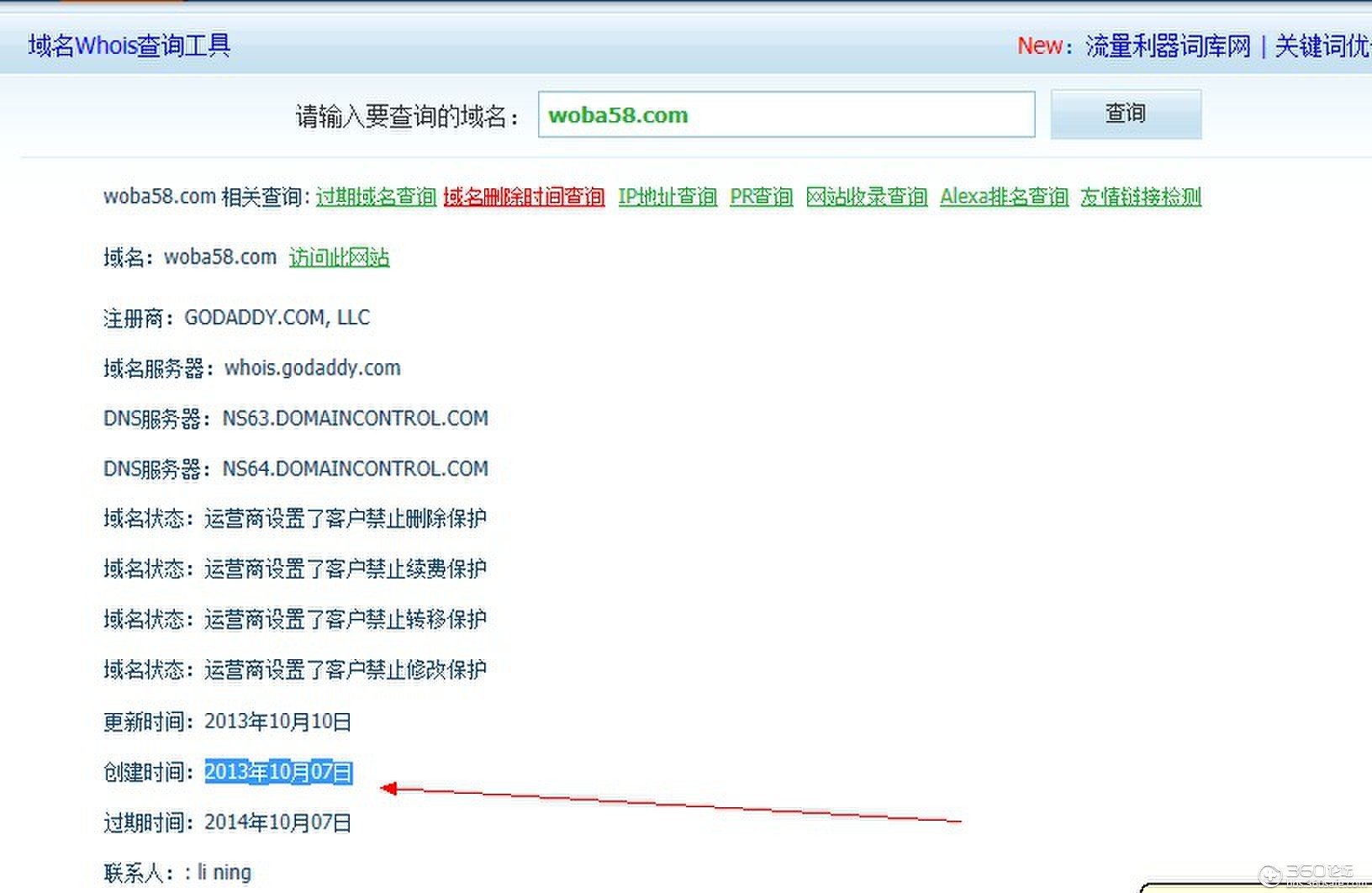Open the 域名删除时间查询 link

coord(523,196)
